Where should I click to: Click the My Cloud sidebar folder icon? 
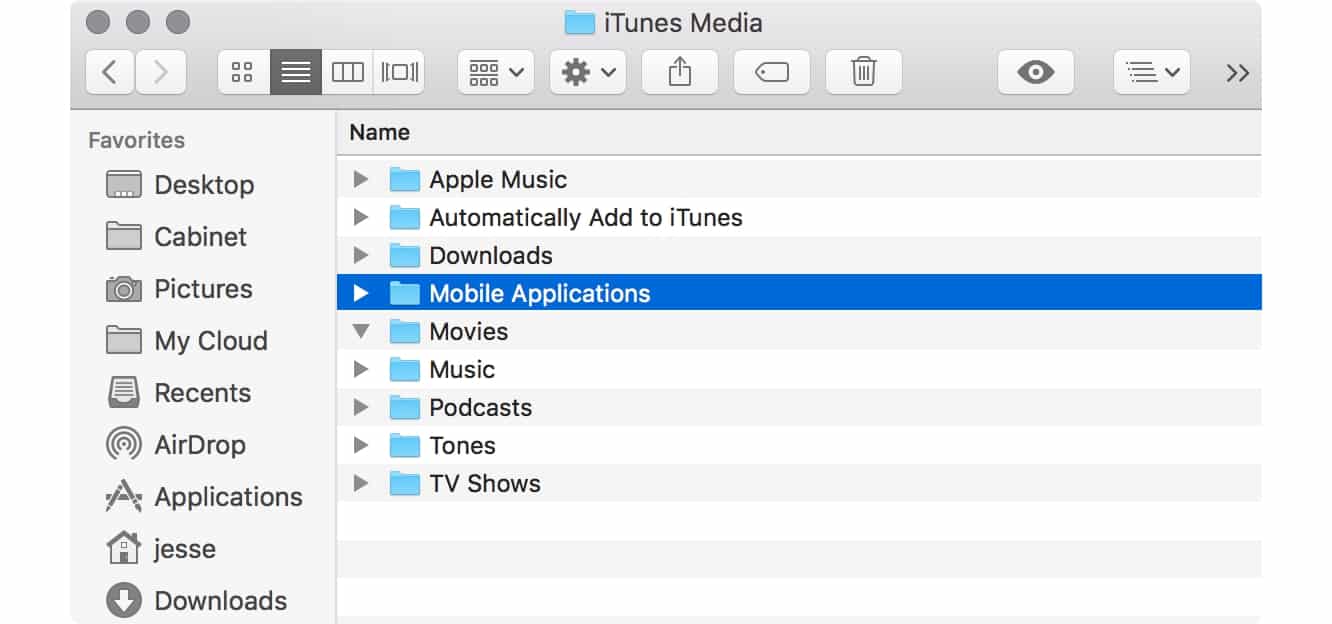pyautogui.click(x=124, y=341)
